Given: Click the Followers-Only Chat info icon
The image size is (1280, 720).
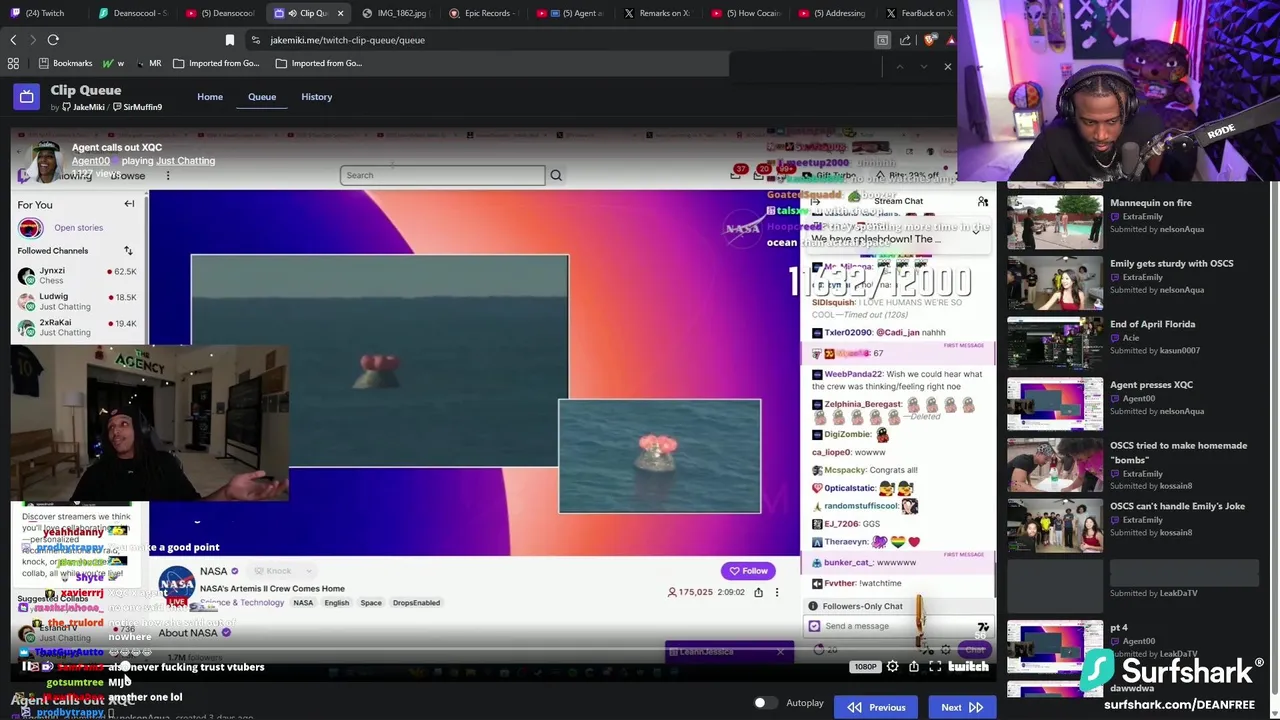Looking at the screenshot, I should click(813, 606).
